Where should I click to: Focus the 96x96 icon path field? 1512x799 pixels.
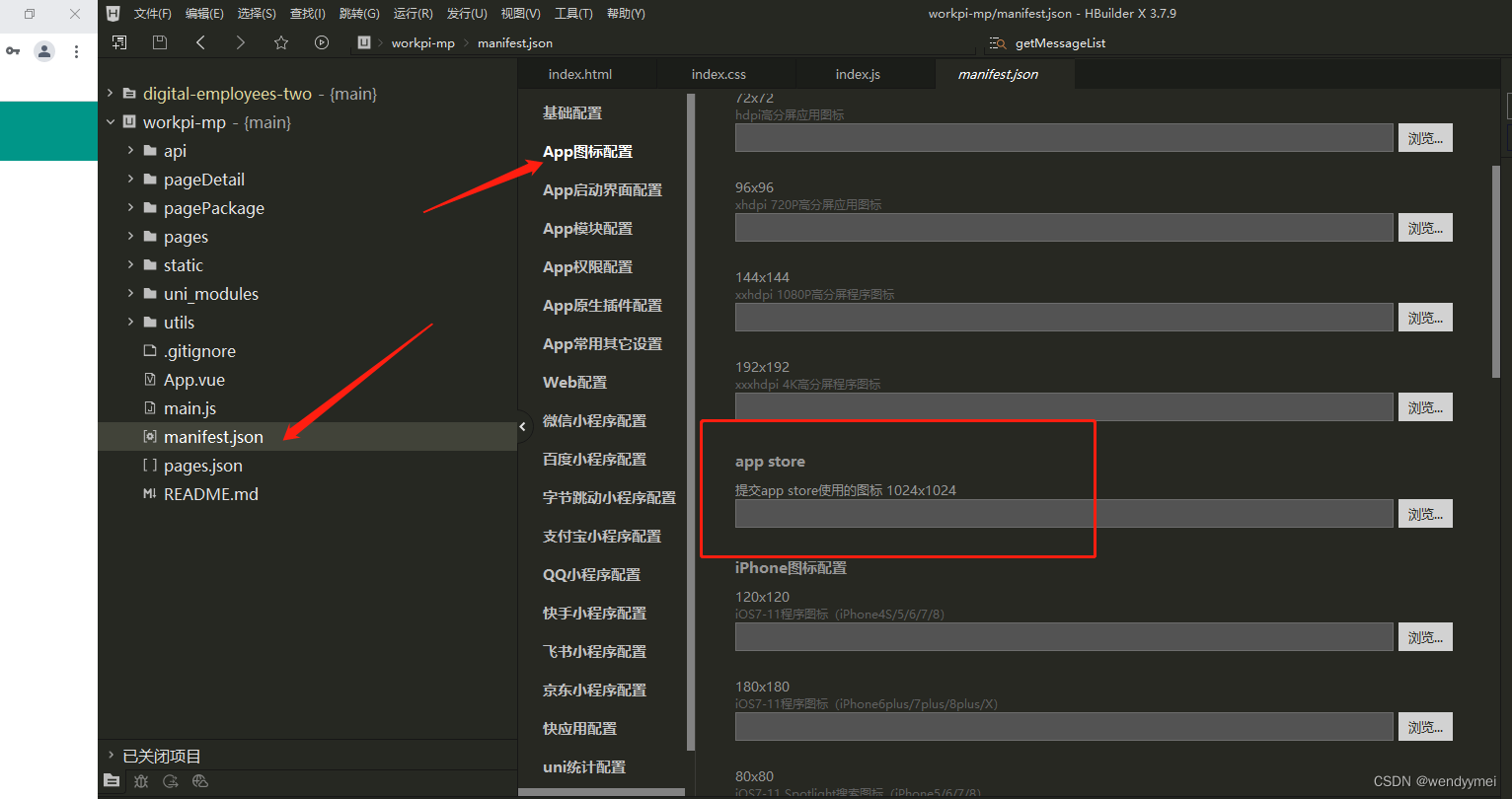pyautogui.click(x=1064, y=227)
